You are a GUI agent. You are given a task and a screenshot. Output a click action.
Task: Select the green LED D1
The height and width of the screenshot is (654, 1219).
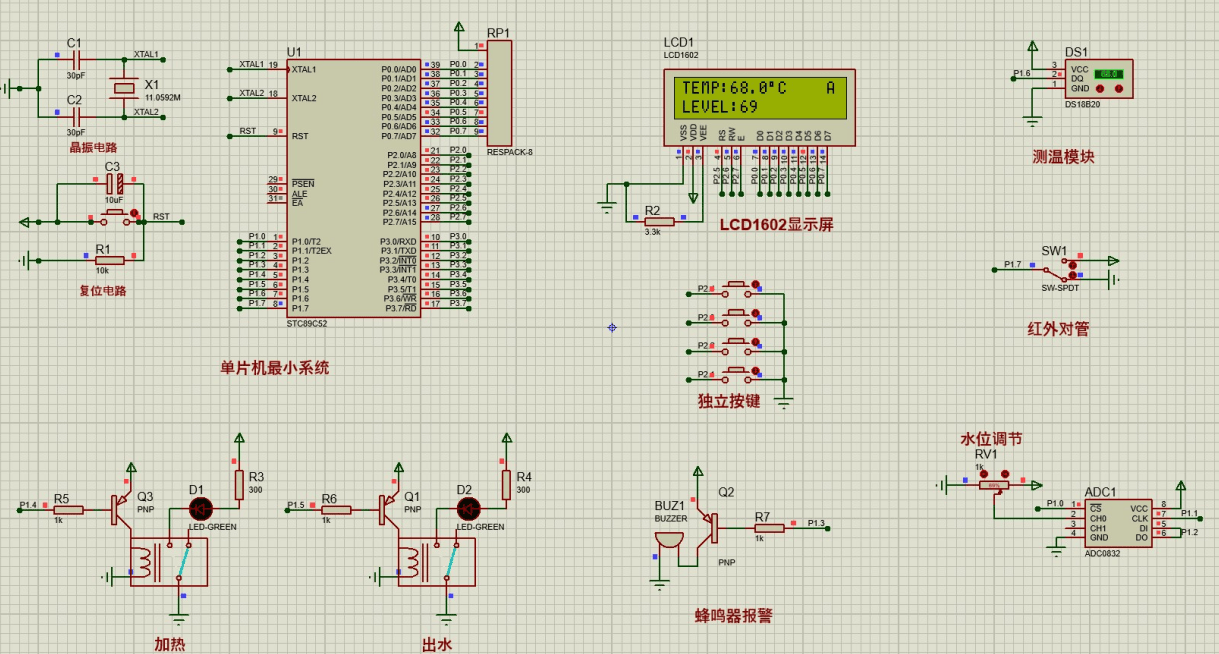pyautogui.click(x=199, y=509)
